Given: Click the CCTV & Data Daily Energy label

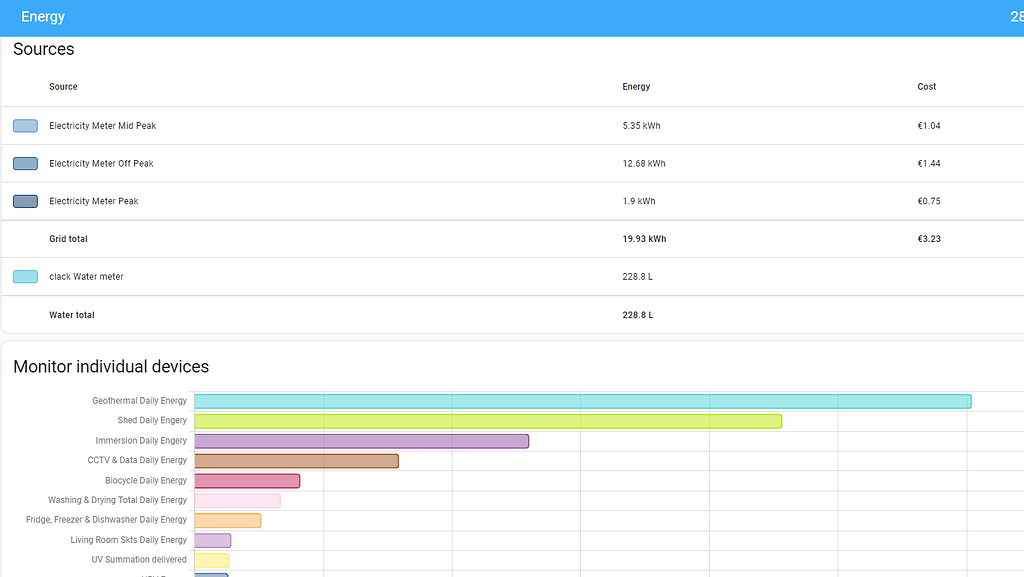Looking at the screenshot, I should pyautogui.click(x=137, y=460).
